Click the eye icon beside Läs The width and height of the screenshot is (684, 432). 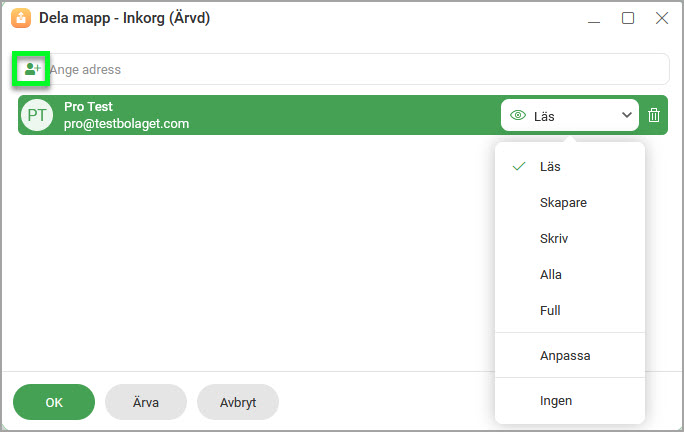518,116
